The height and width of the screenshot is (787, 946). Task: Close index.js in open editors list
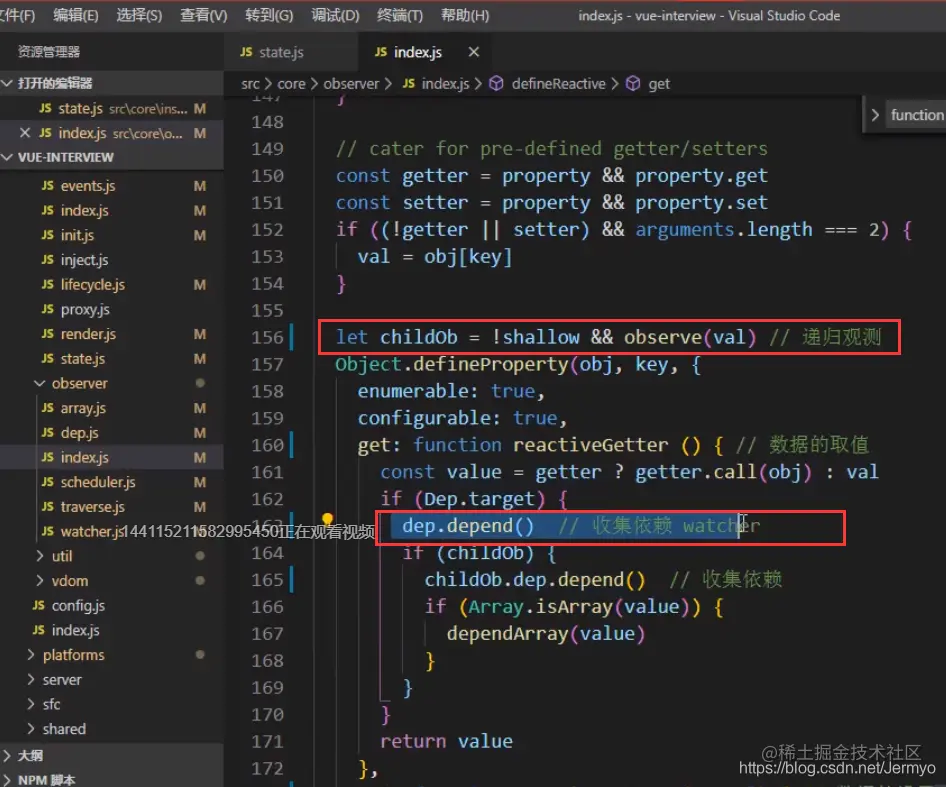click(x=25, y=133)
